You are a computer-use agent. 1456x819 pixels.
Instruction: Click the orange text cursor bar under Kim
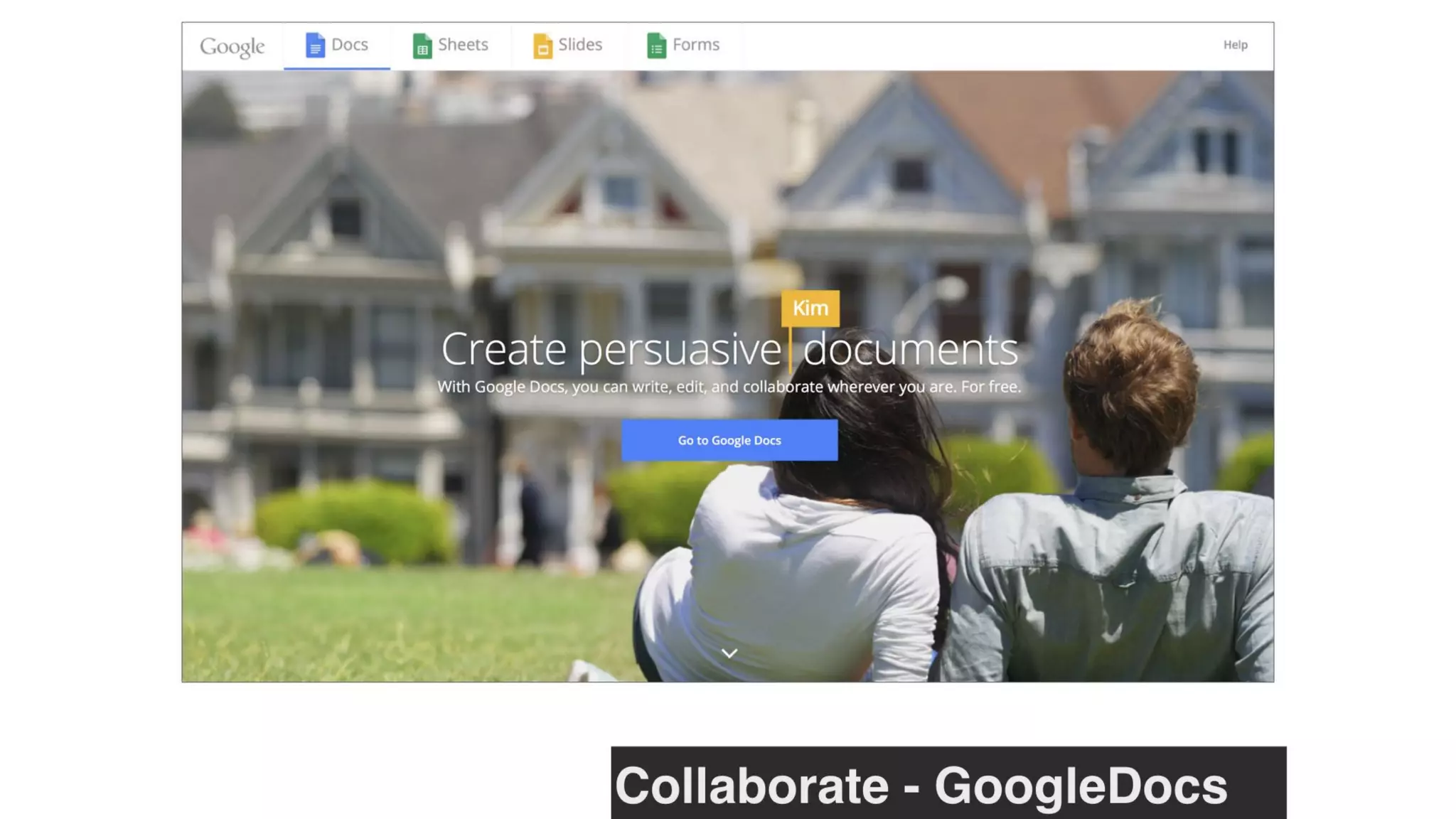pos(790,350)
